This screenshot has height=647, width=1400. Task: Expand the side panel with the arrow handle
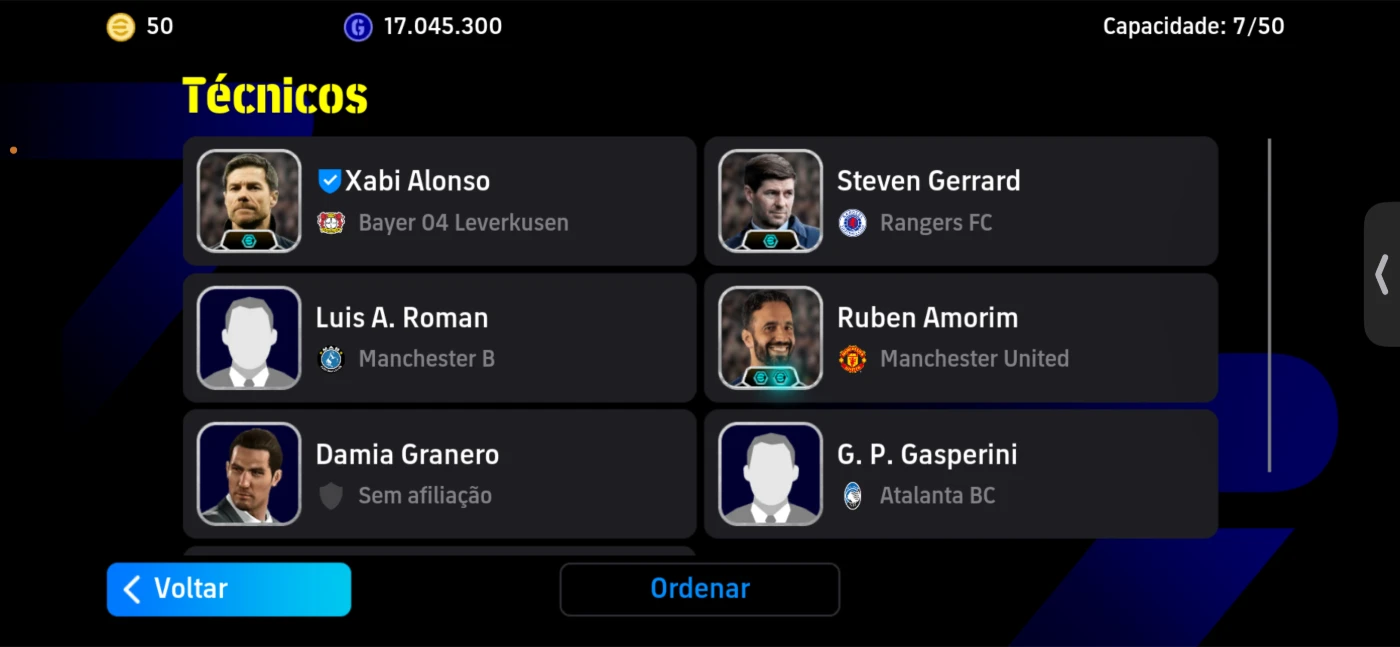[1382, 275]
